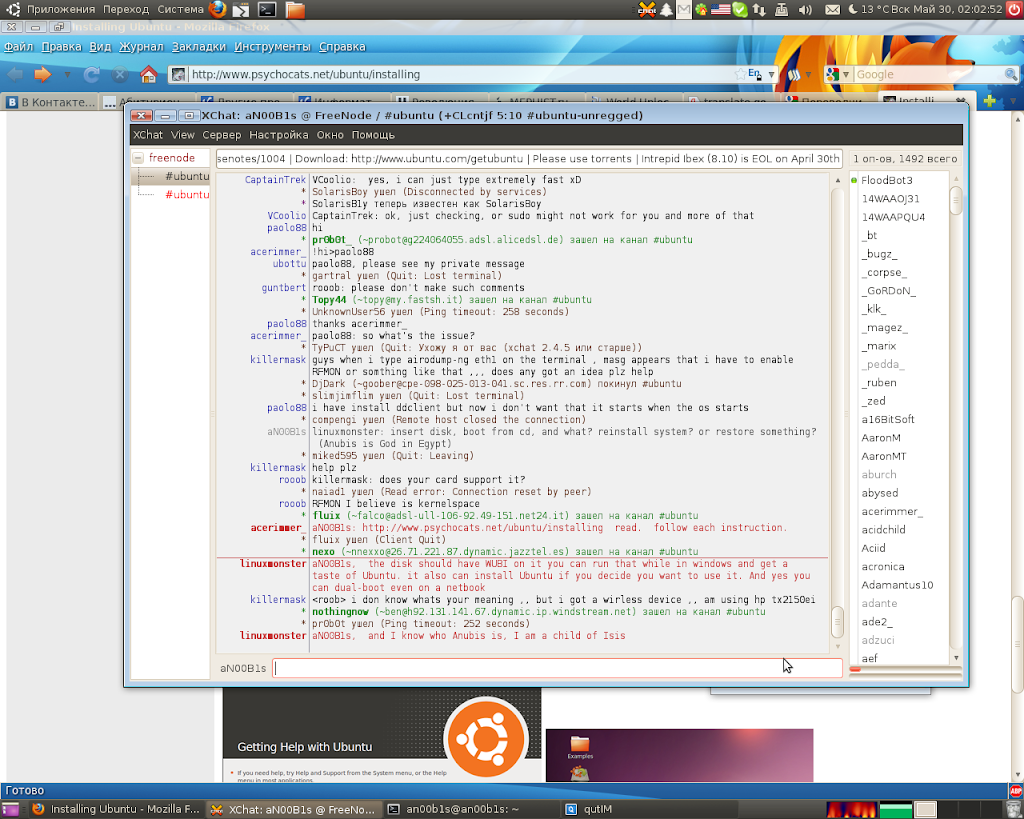Click the Firefox home button
The height and width of the screenshot is (819, 1024).
click(x=148, y=74)
